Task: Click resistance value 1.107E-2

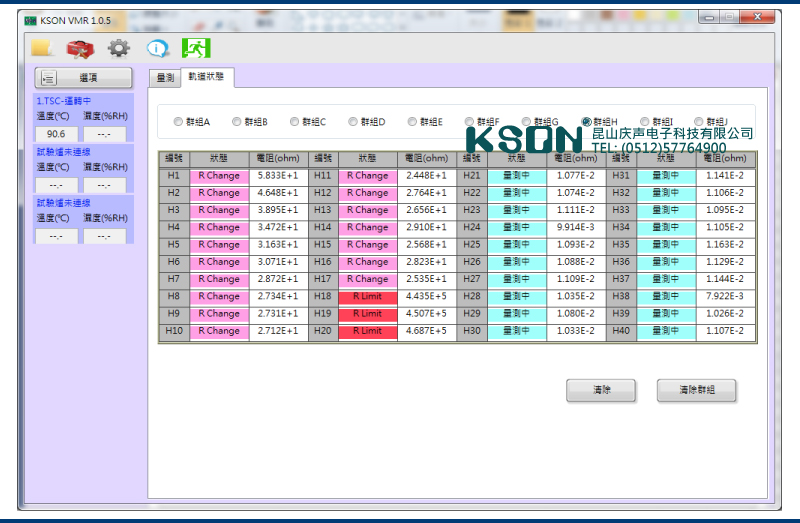Action: (x=726, y=332)
